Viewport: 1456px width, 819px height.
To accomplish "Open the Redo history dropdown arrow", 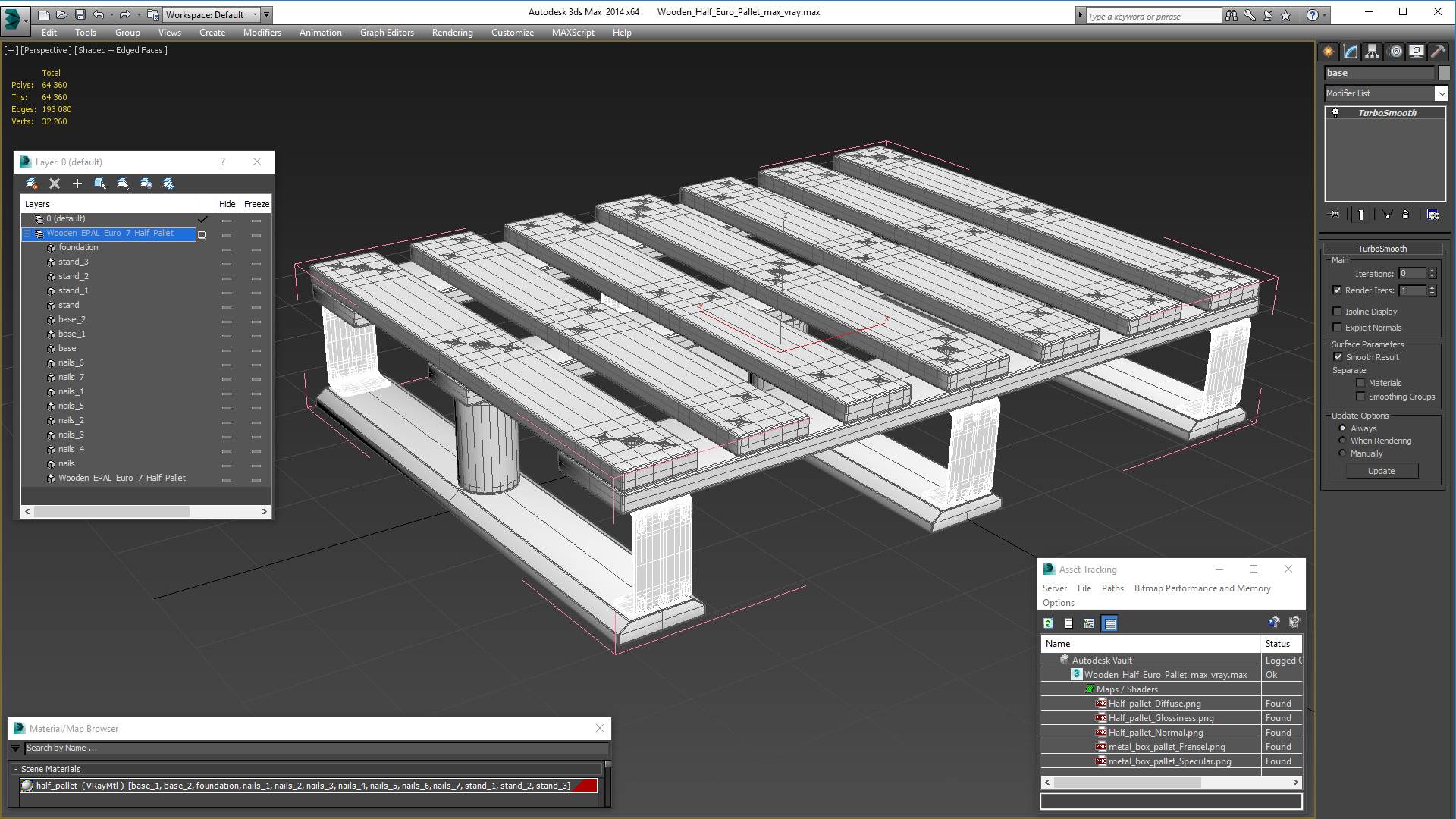I will (x=139, y=14).
